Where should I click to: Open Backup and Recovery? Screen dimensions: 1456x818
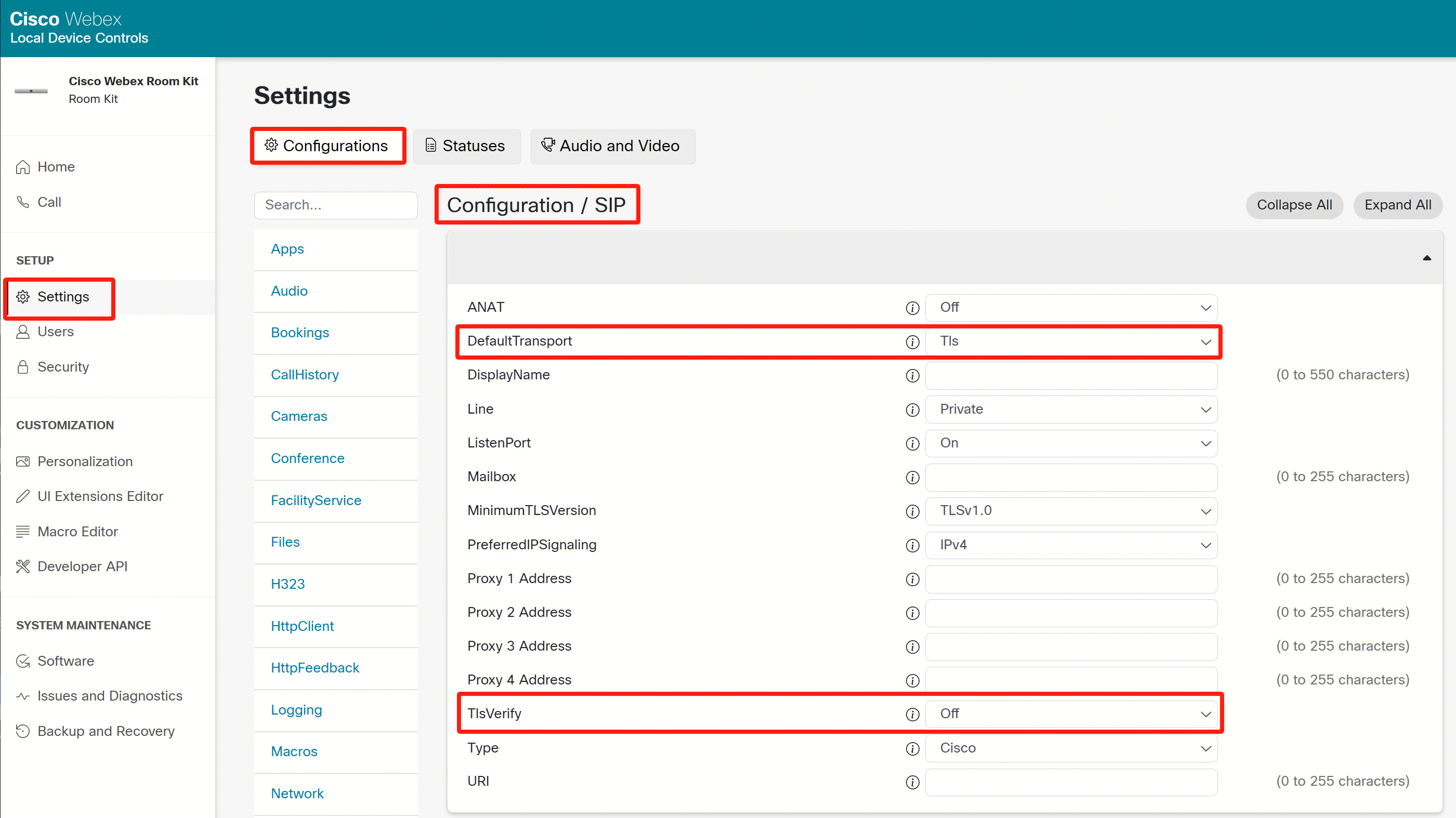95,731
